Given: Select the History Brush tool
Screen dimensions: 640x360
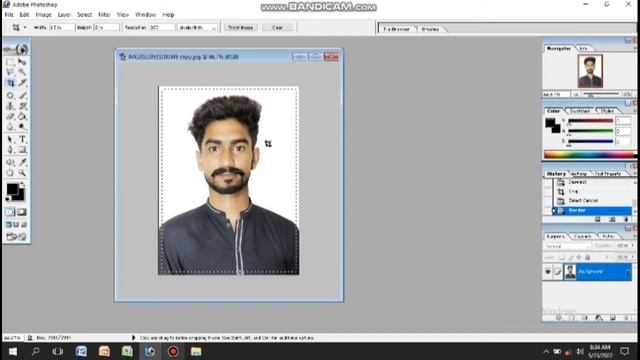Looking at the screenshot, I should coord(22,106).
